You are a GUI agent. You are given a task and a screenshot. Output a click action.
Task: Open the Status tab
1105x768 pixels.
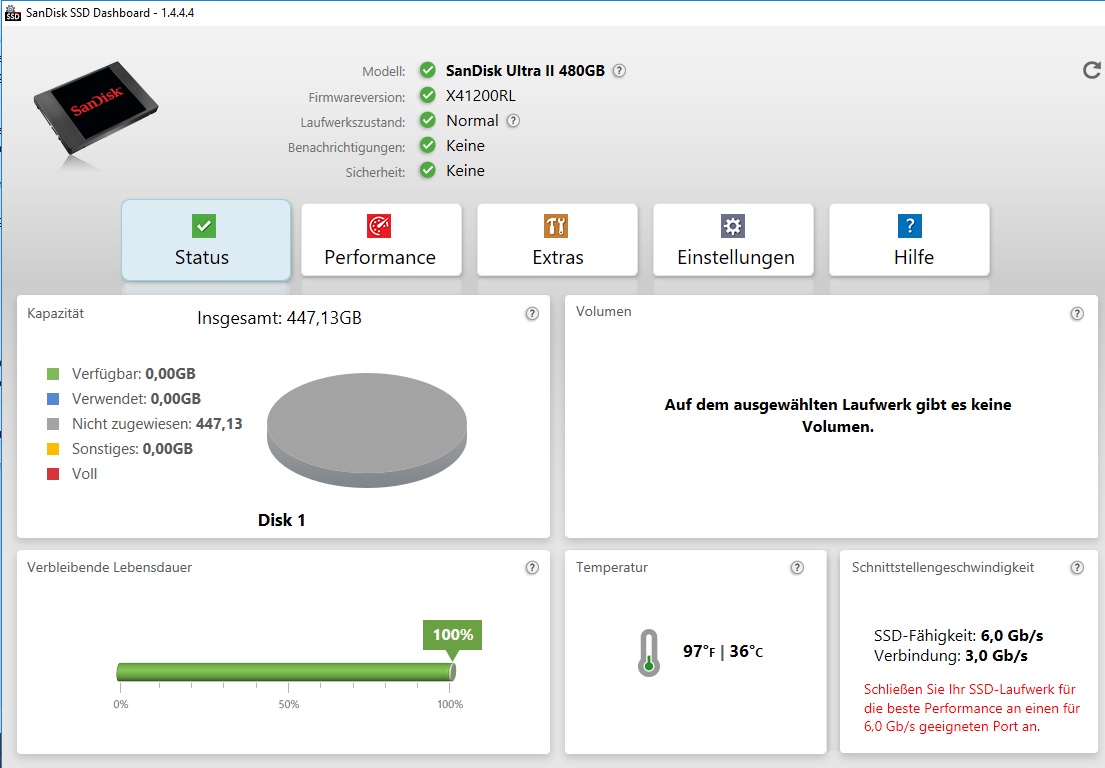pyautogui.click(x=206, y=240)
